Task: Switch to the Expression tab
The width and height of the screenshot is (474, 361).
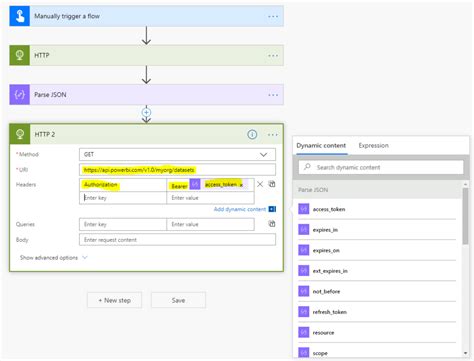Action: click(x=373, y=146)
